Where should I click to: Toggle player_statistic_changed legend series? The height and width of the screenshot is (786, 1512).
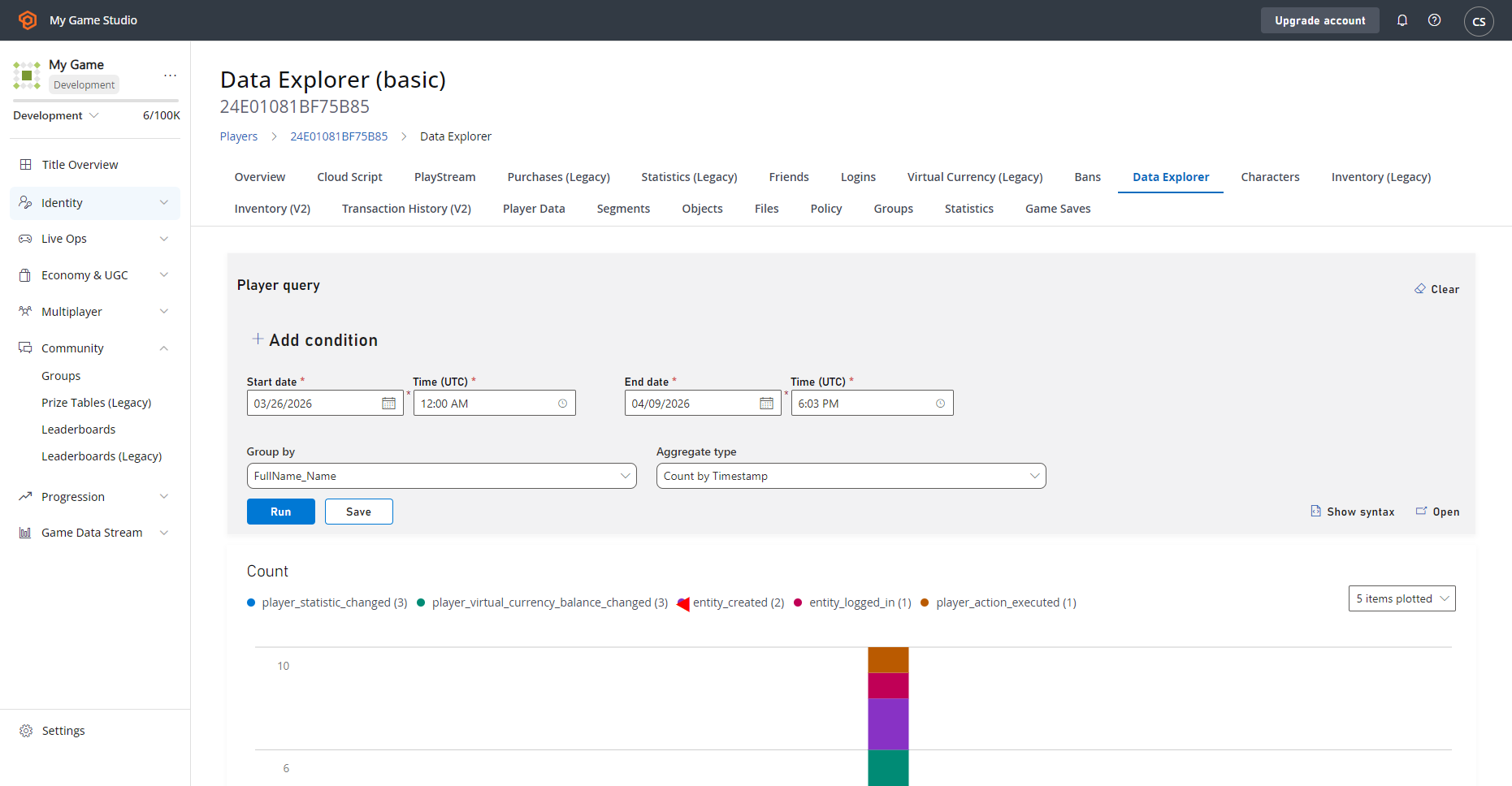[327, 602]
